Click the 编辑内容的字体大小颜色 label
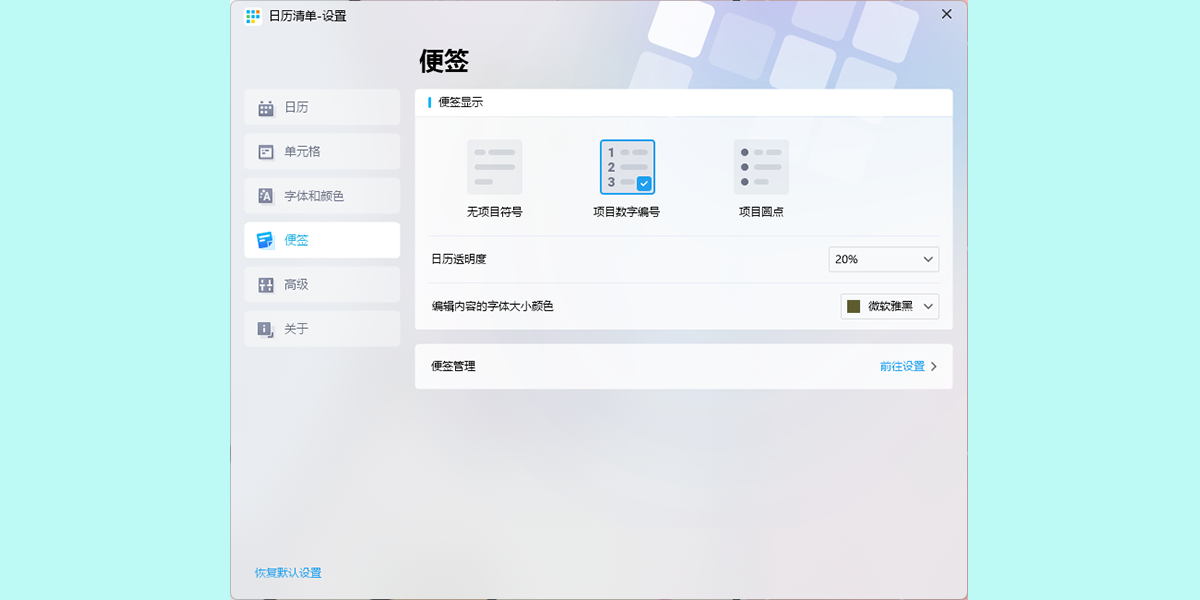Image resolution: width=1200 pixels, height=600 pixels. (x=492, y=306)
